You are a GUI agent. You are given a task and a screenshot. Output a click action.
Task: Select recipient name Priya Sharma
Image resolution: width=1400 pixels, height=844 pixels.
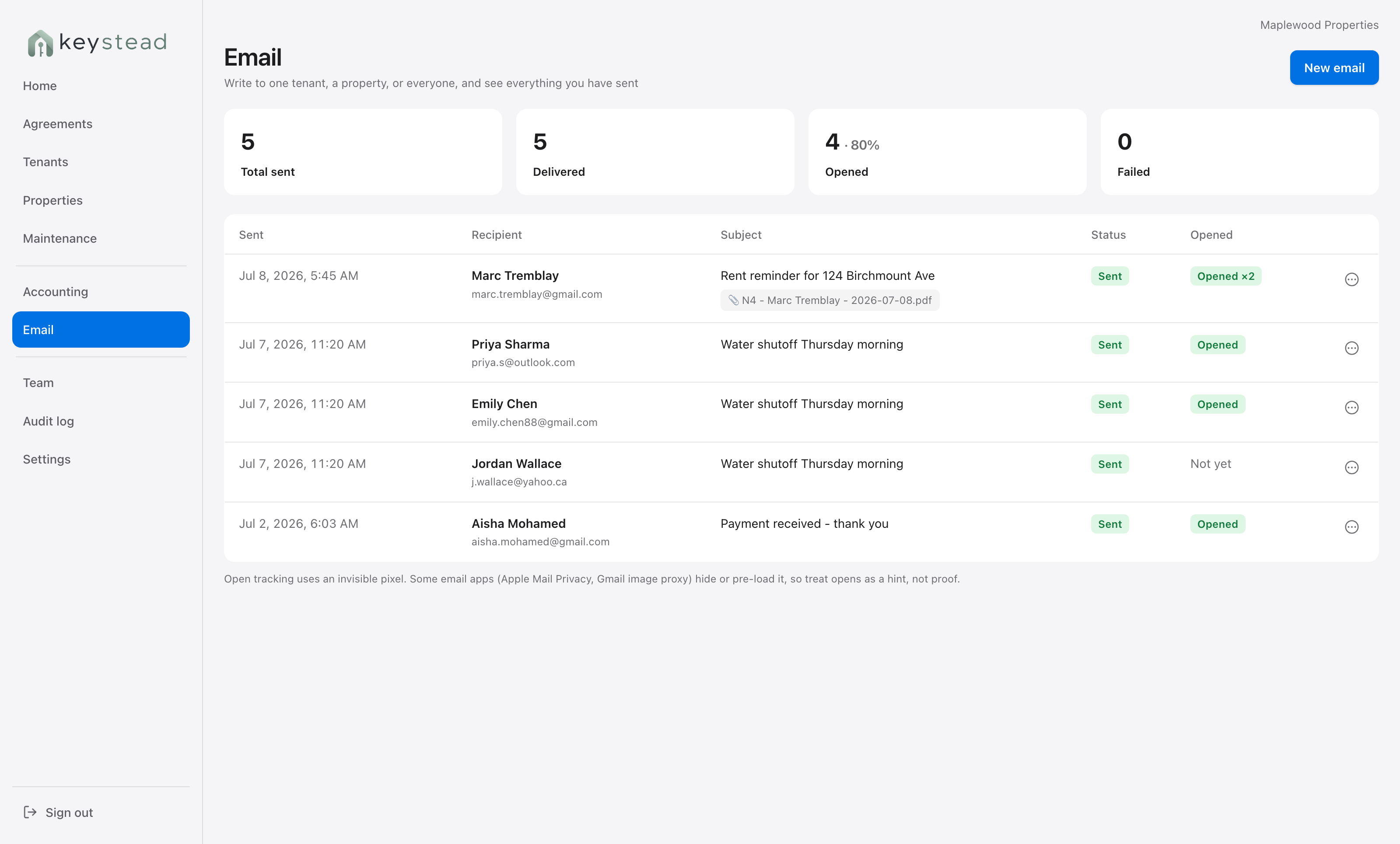tap(510, 344)
